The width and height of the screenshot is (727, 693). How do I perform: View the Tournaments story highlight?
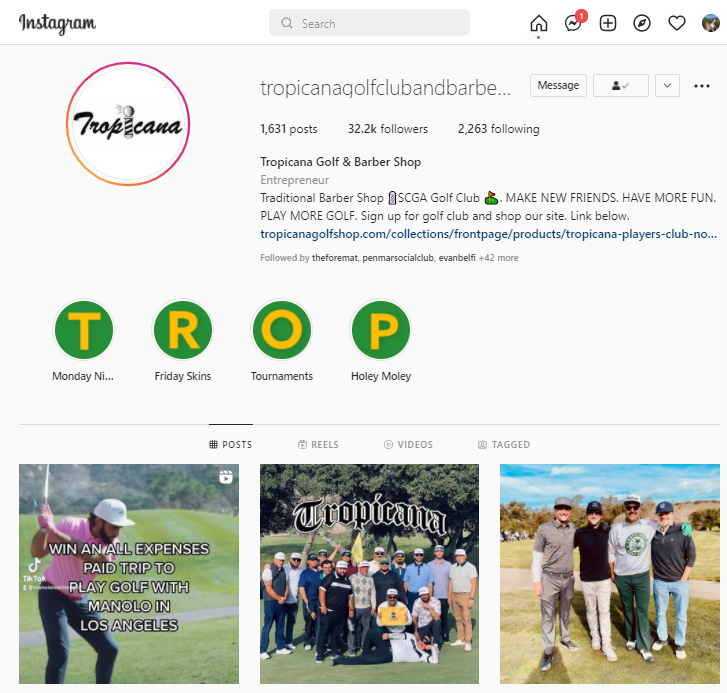pos(282,340)
